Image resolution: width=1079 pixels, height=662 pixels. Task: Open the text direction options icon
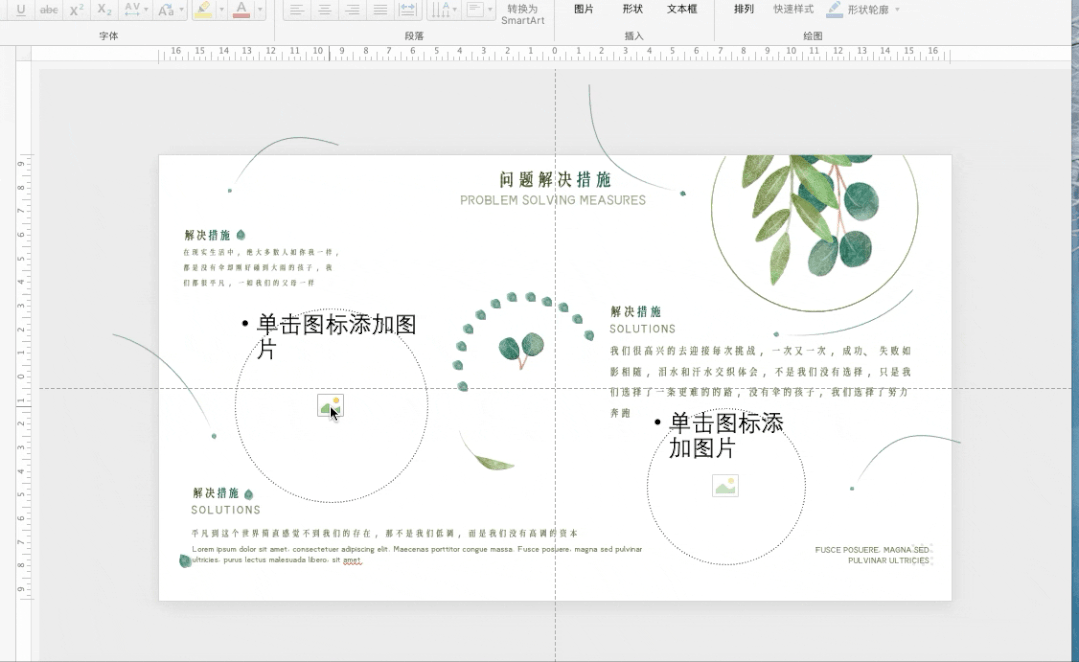[441, 10]
